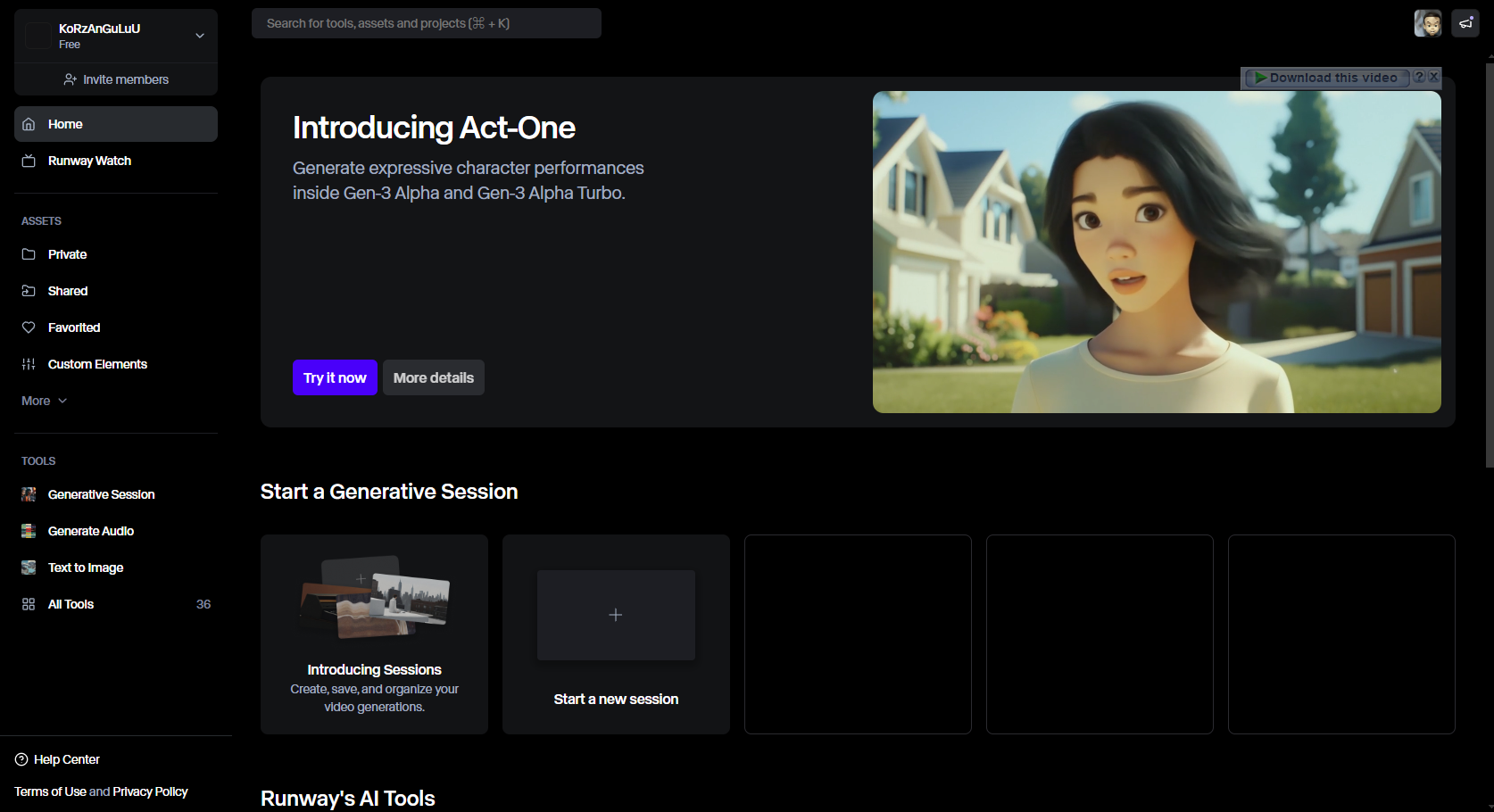Close the Download this video bar

1433,77
